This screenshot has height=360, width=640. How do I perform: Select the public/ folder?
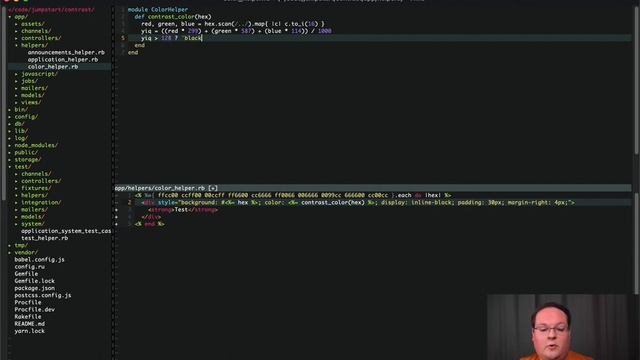point(26,152)
